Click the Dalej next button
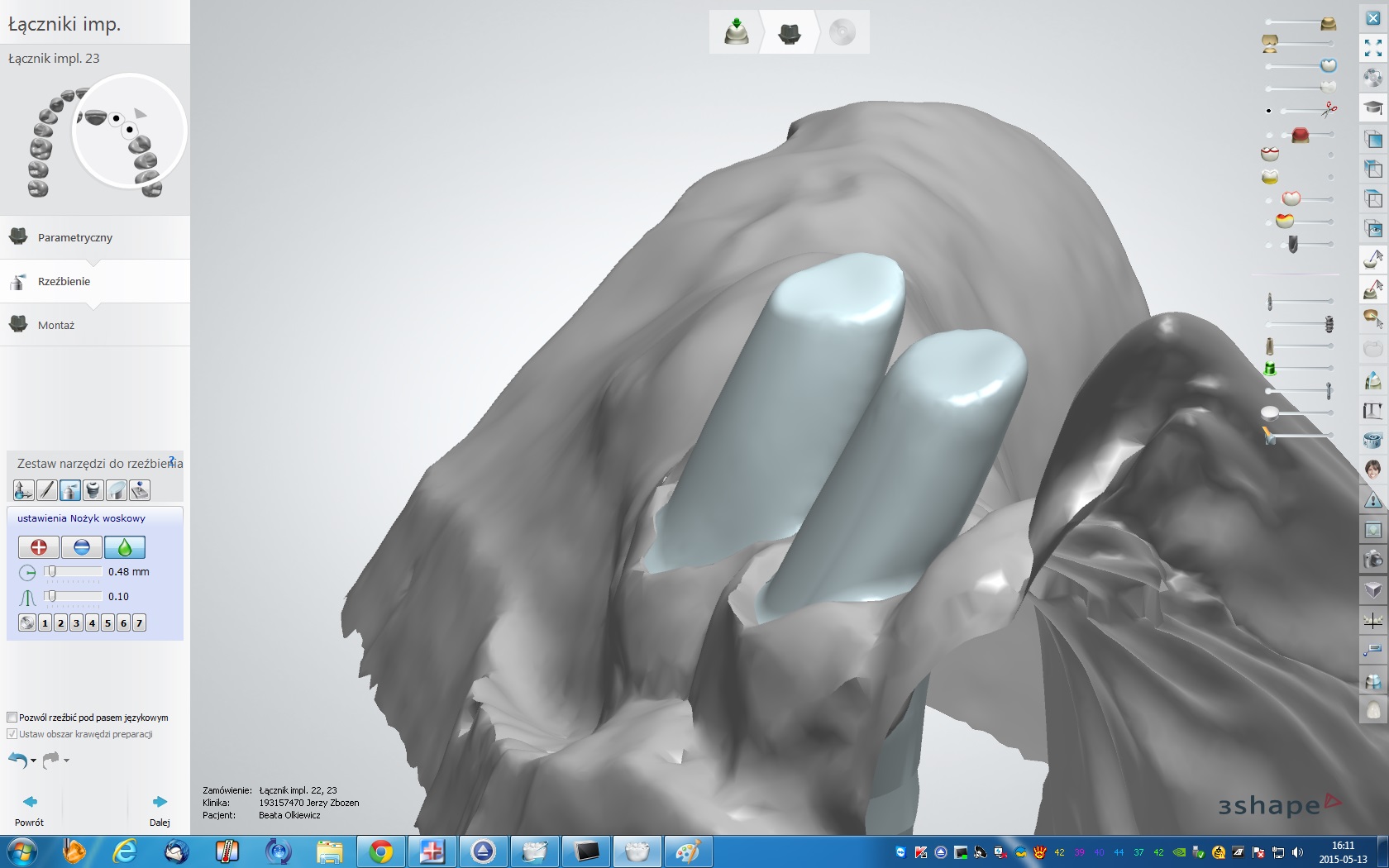This screenshot has width=1389, height=868. coord(160,809)
